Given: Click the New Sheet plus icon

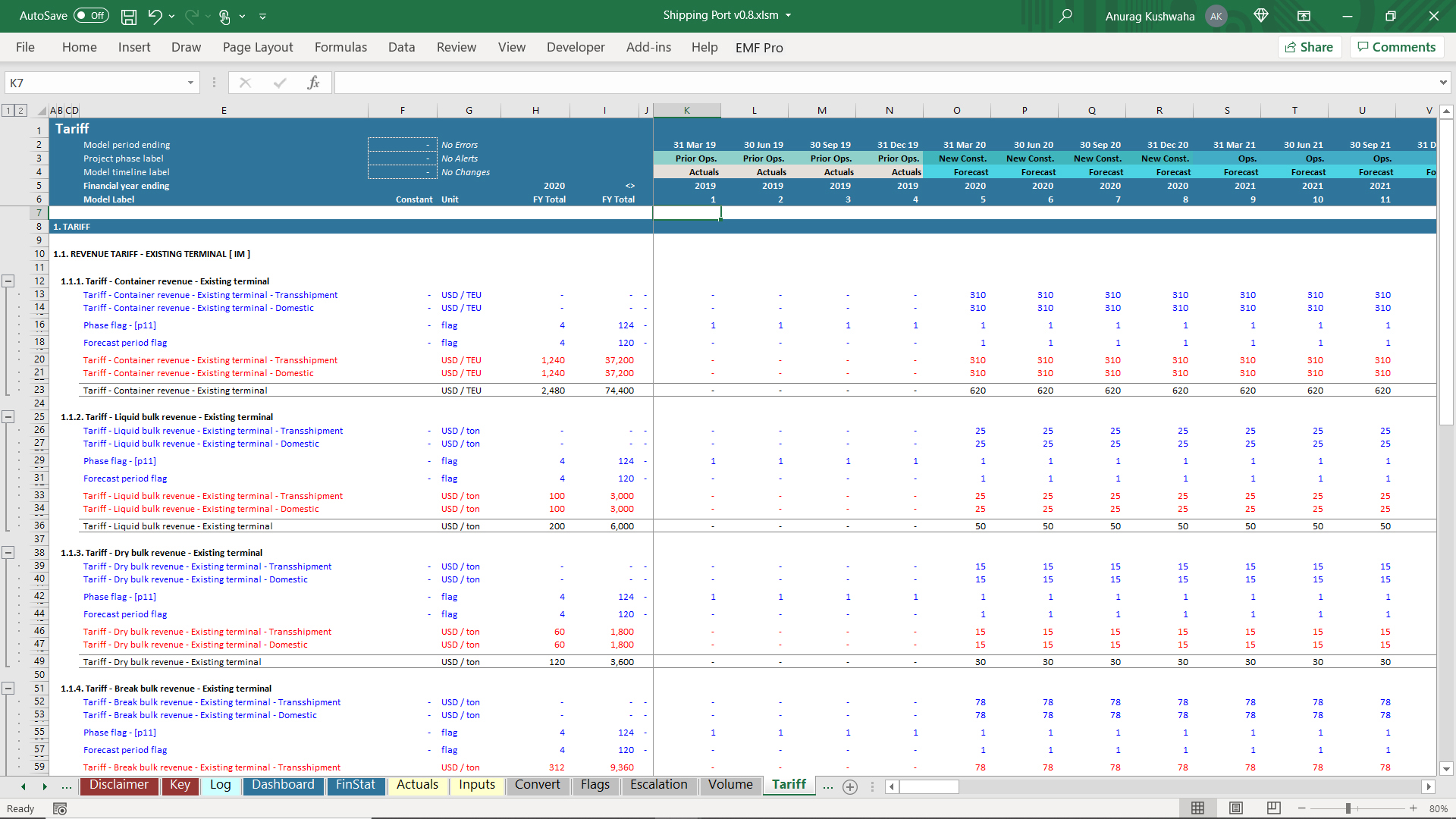Looking at the screenshot, I should pyautogui.click(x=850, y=787).
